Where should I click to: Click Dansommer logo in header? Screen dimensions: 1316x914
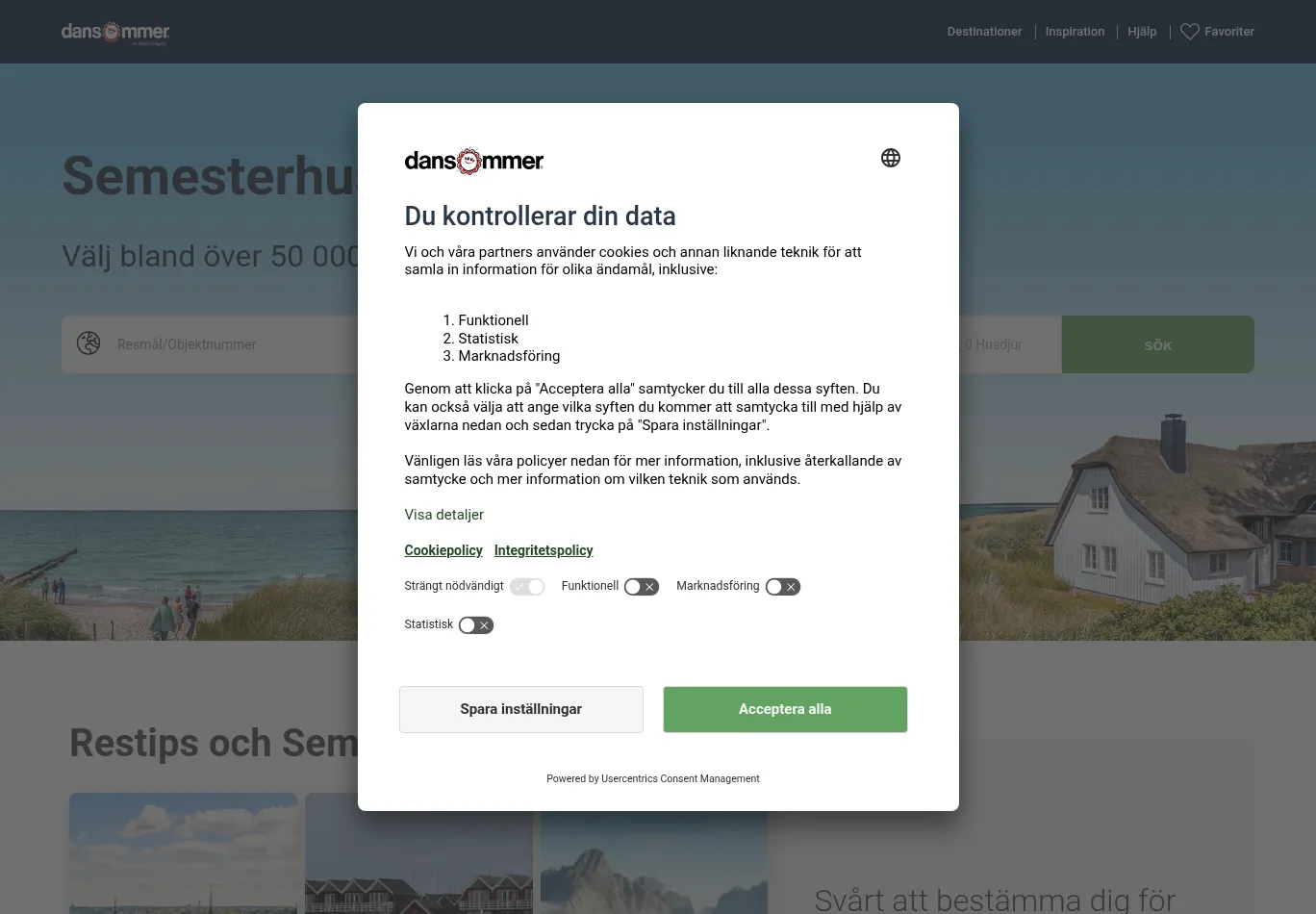coord(115,33)
